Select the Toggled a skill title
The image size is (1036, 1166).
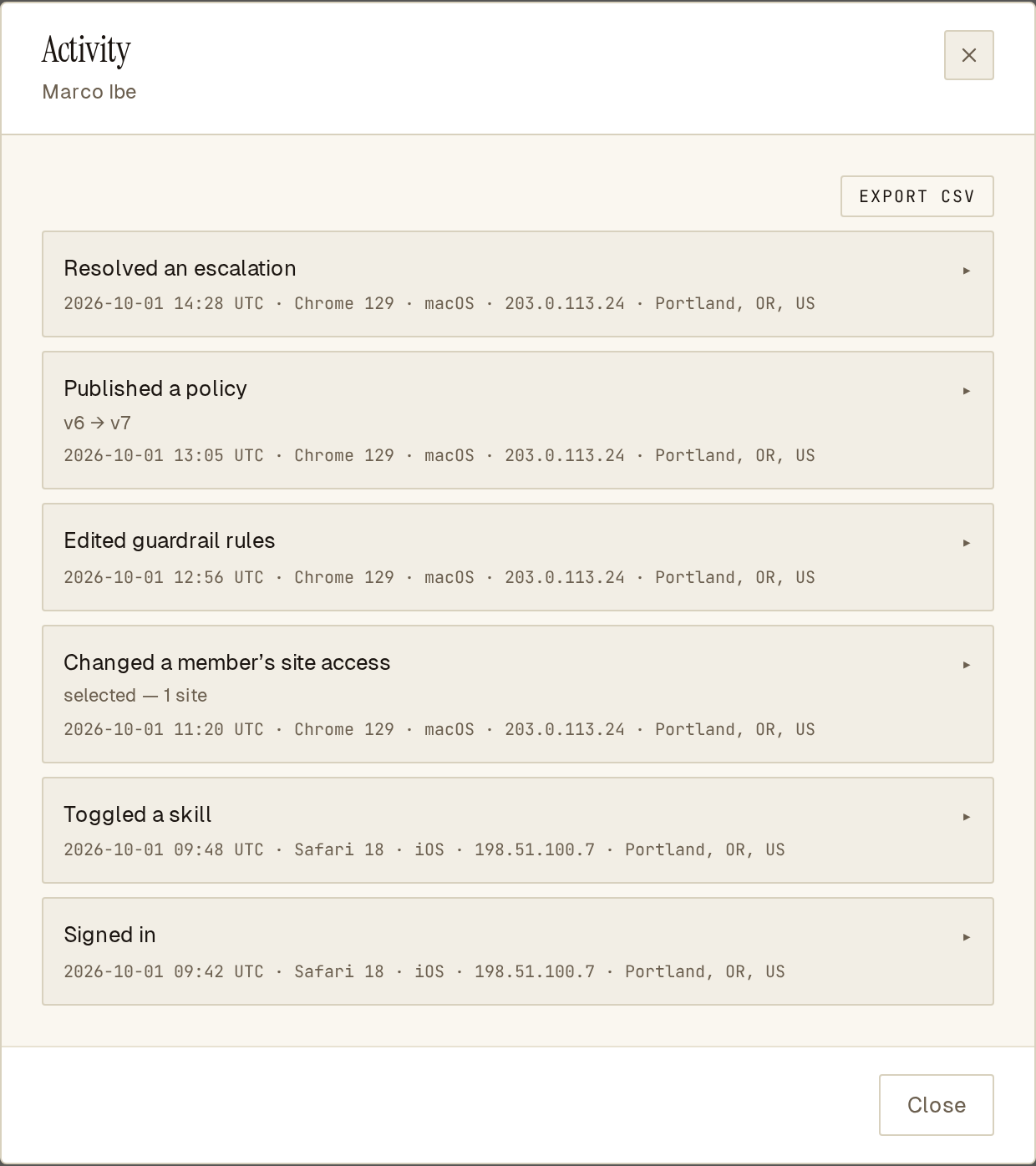coord(138,814)
